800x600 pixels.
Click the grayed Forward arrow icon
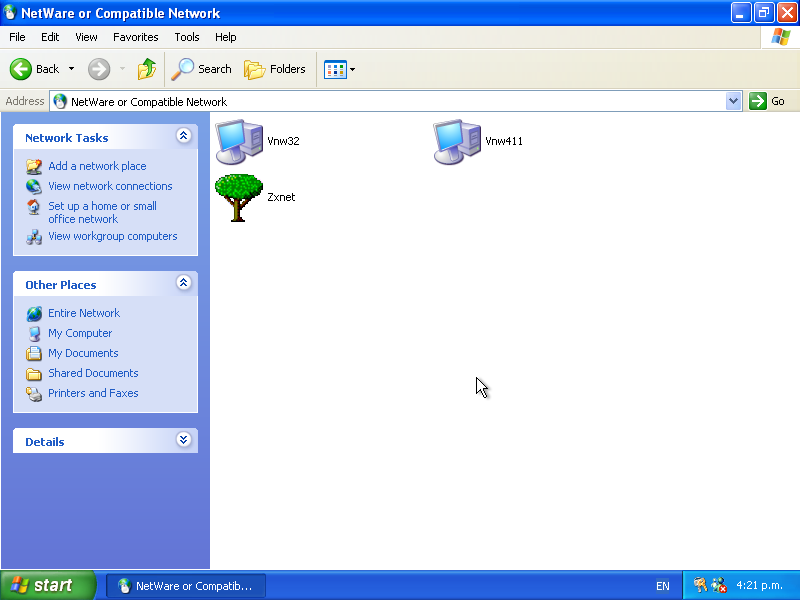[x=99, y=69]
